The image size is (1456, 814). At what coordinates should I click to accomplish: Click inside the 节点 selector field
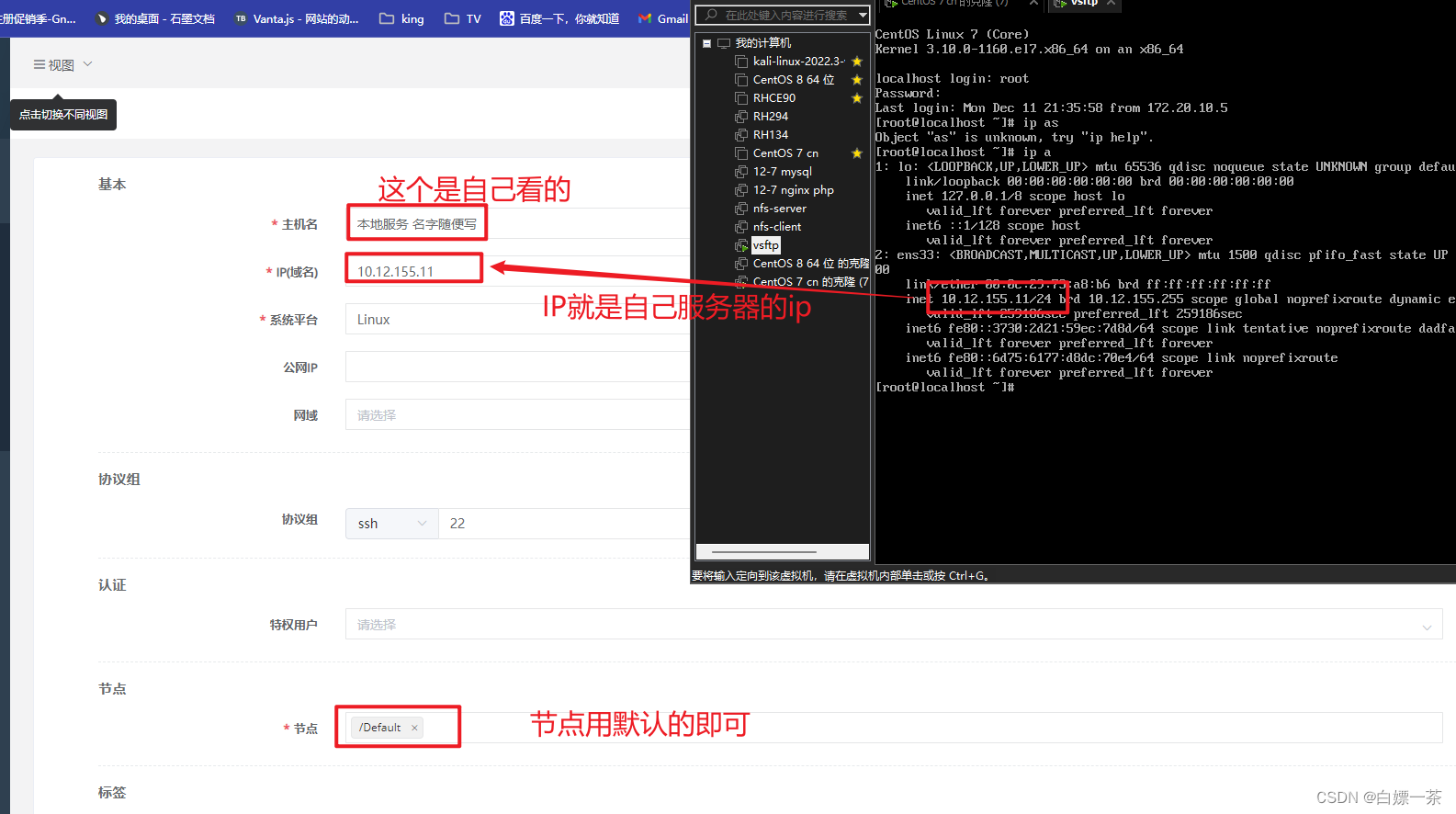point(894,728)
